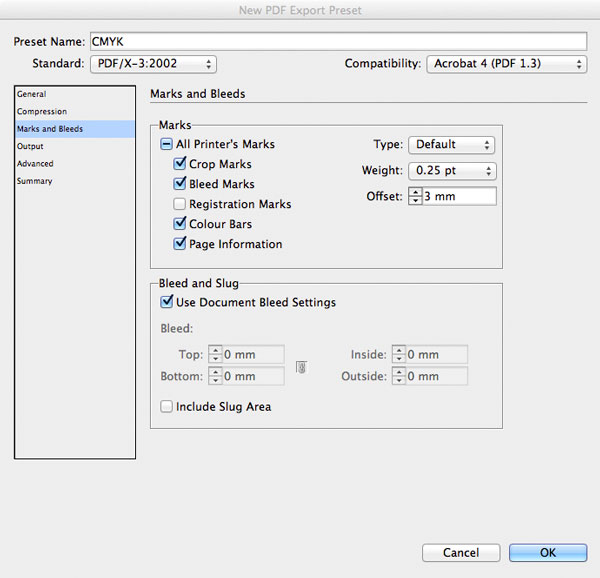Toggle All Printer's Marks checkbox
600x578 pixels.
[x=166, y=144]
